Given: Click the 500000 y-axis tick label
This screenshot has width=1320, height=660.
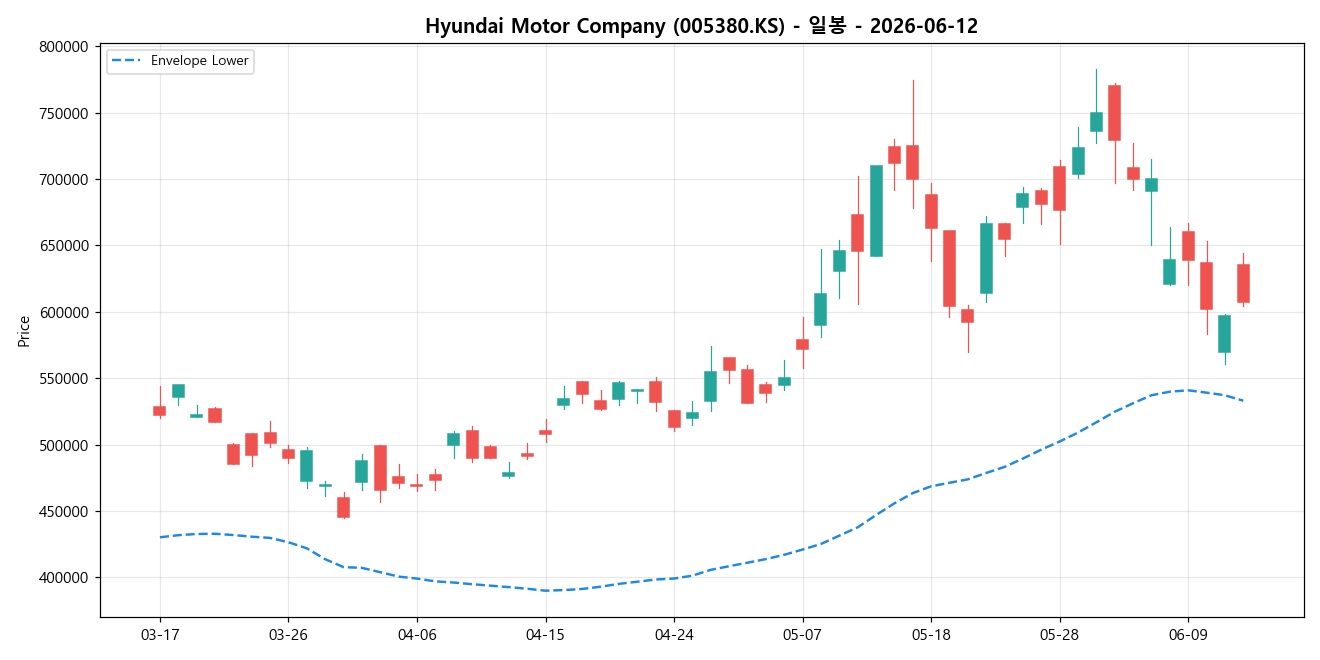Looking at the screenshot, I should [63, 445].
